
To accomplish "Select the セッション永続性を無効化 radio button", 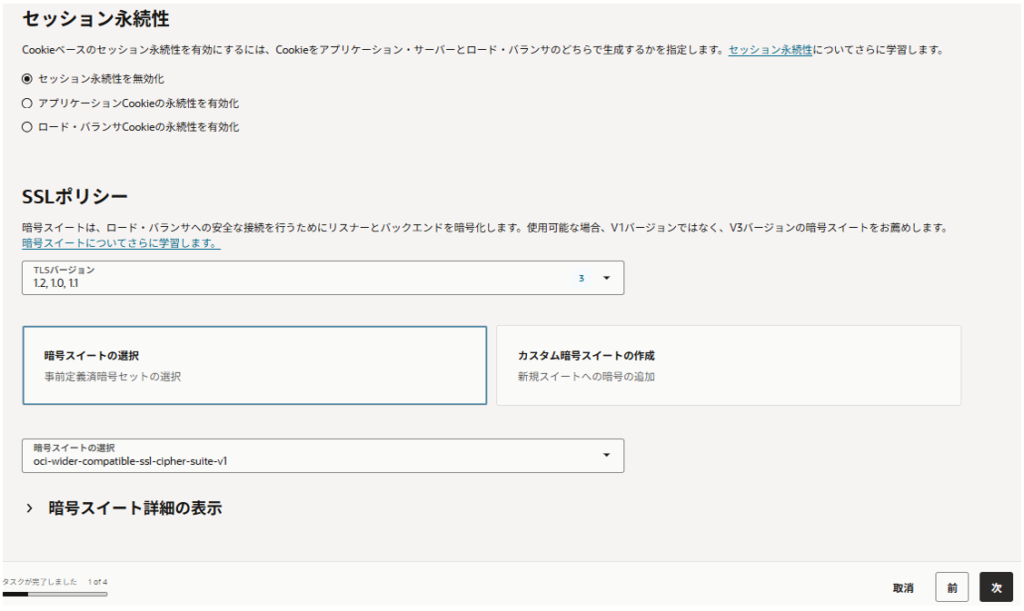I will pyautogui.click(x=27, y=79).
